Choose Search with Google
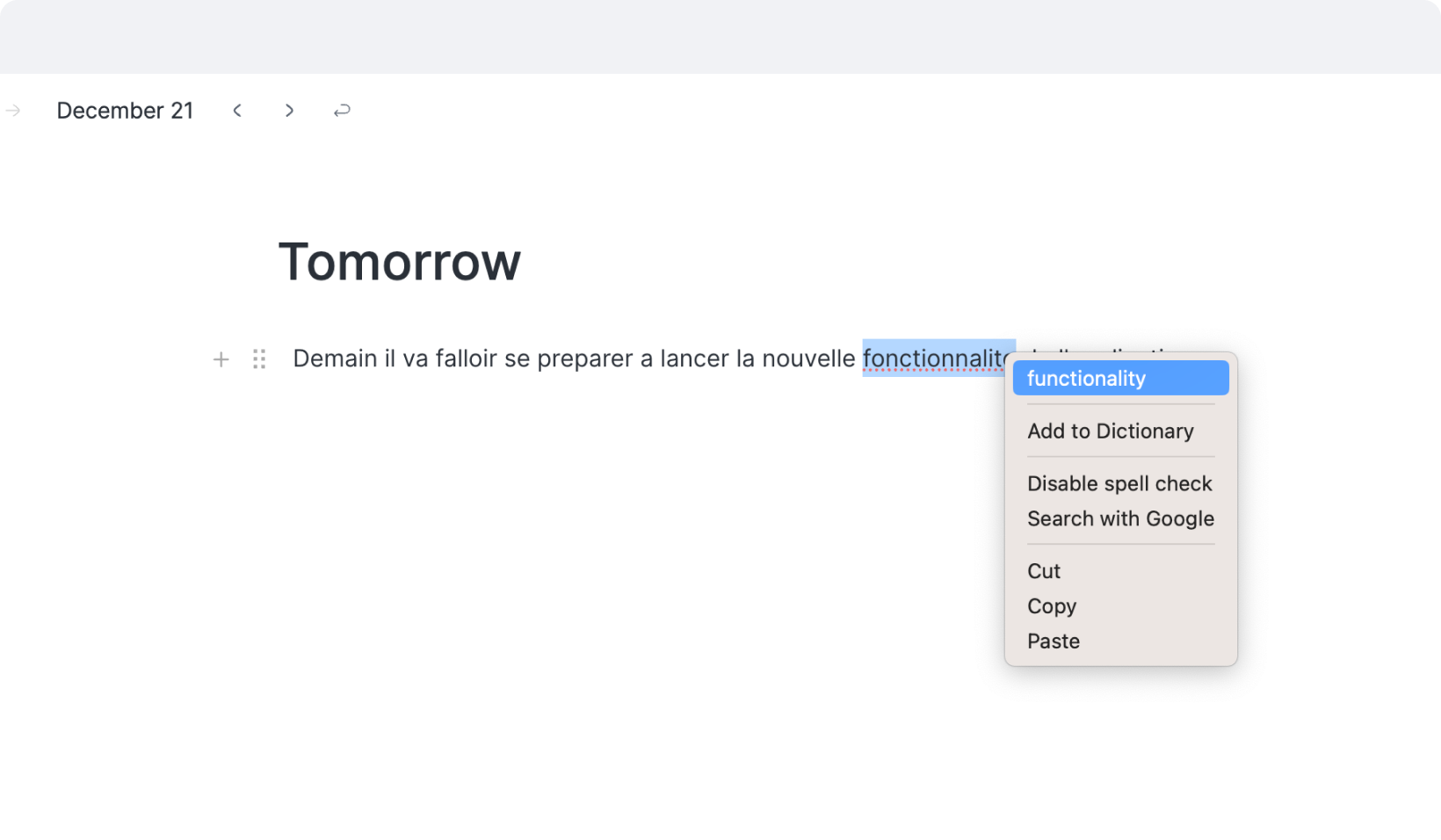The width and height of the screenshot is (1441, 840). click(1120, 519)
